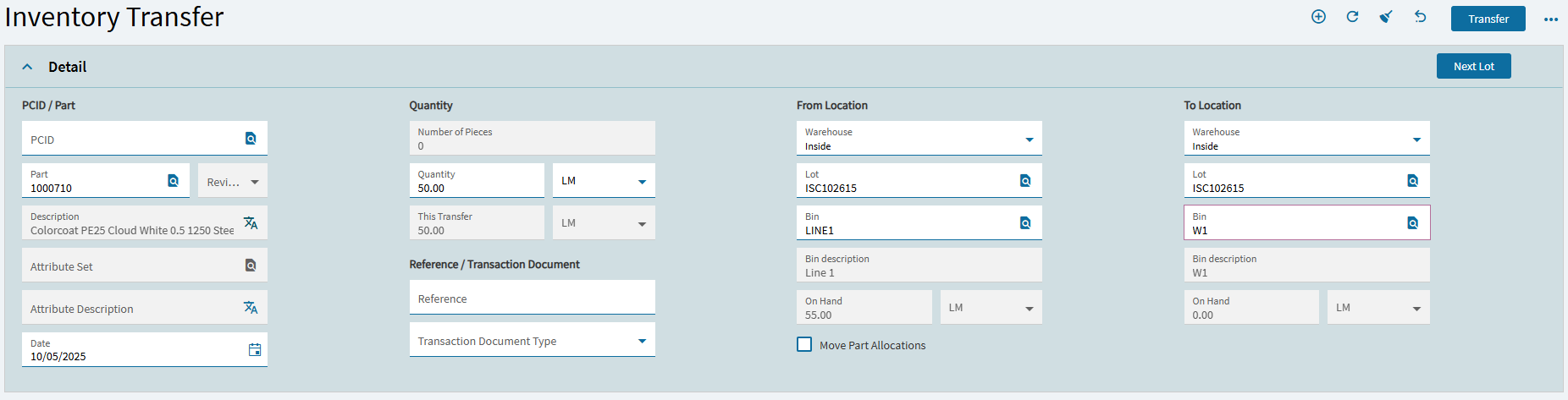Click the Attribute Description translate icon
Screen dimensions: 1568x400
(x=251, y=308)
